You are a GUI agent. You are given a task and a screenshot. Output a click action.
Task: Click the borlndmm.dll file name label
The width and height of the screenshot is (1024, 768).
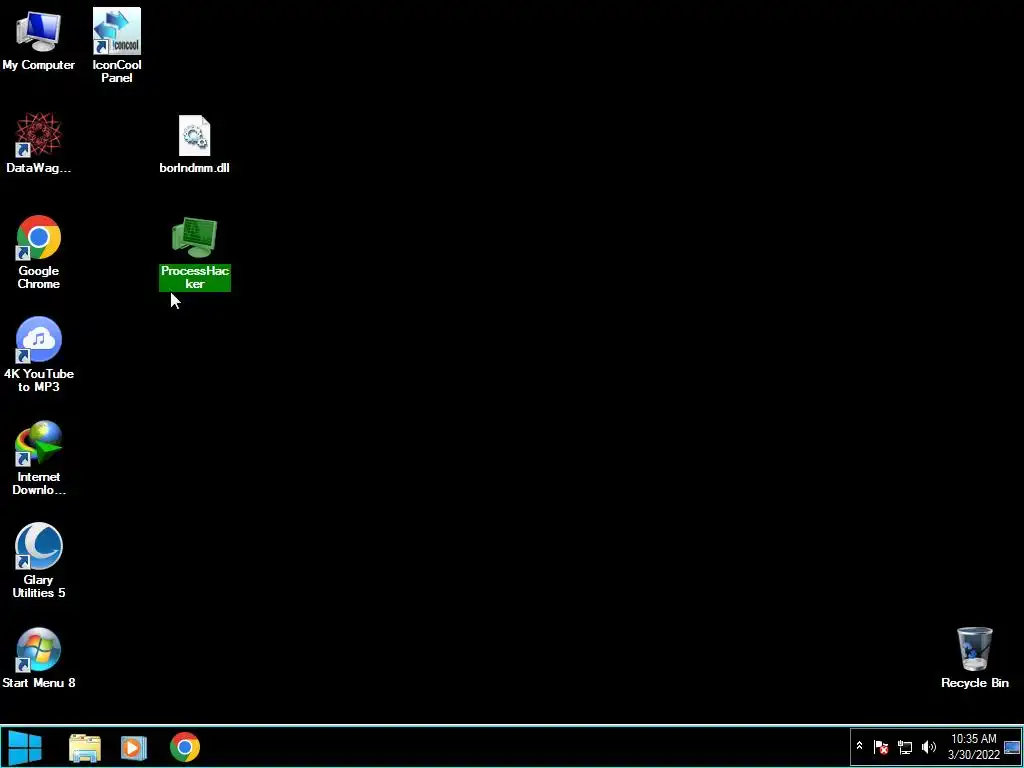click(x=195, y=168)
